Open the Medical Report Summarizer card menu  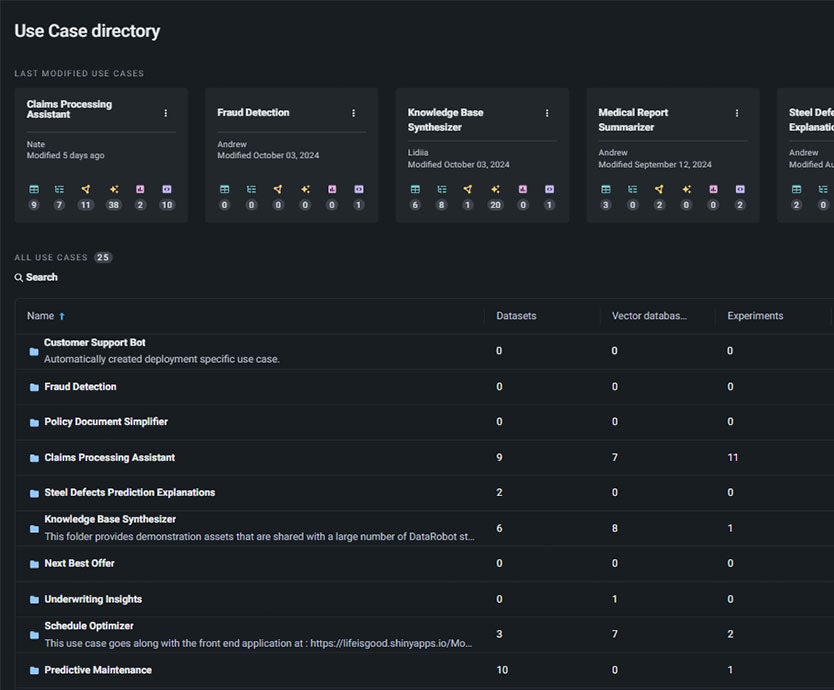(737, 113)
